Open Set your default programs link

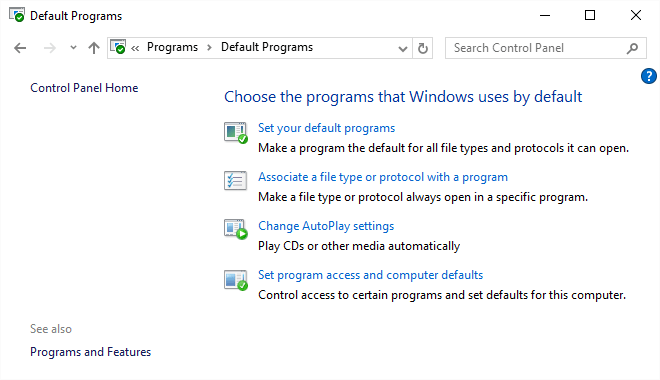(326, 128)
